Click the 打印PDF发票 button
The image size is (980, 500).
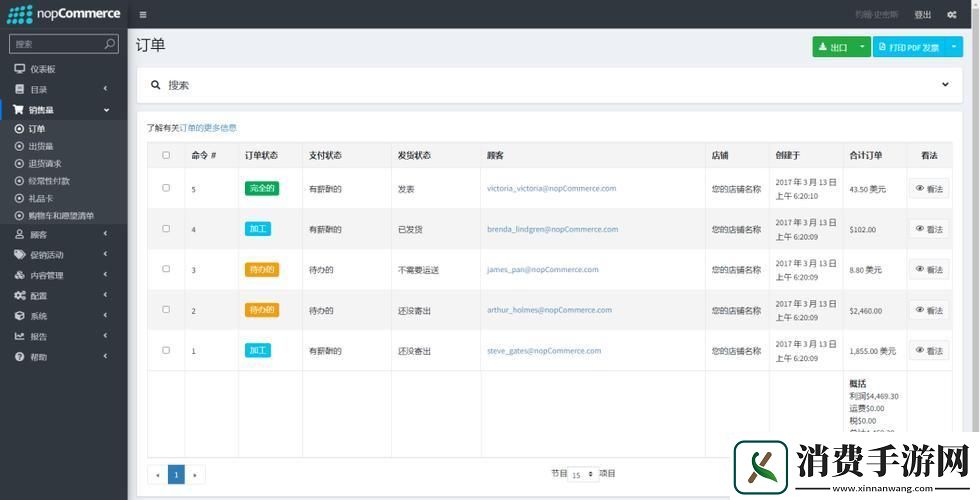coord(908,47)
